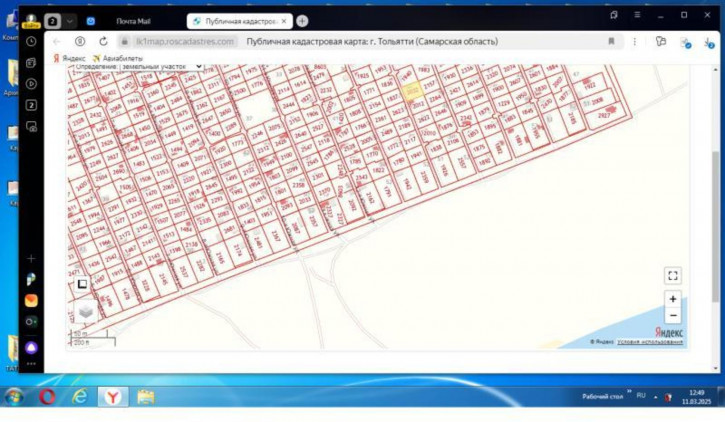
Task: Bookmark this page in address bar
Action: click(x=611, y=42)
